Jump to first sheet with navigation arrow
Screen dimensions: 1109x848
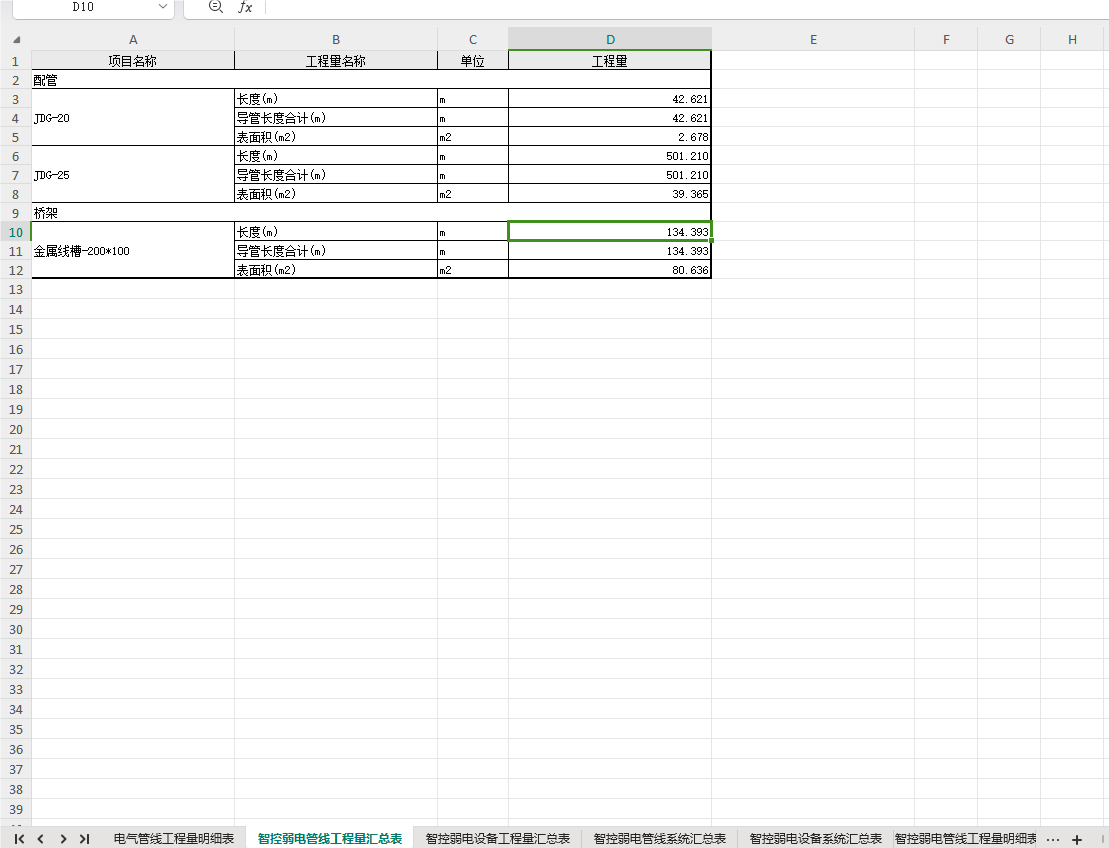(19, 839)
